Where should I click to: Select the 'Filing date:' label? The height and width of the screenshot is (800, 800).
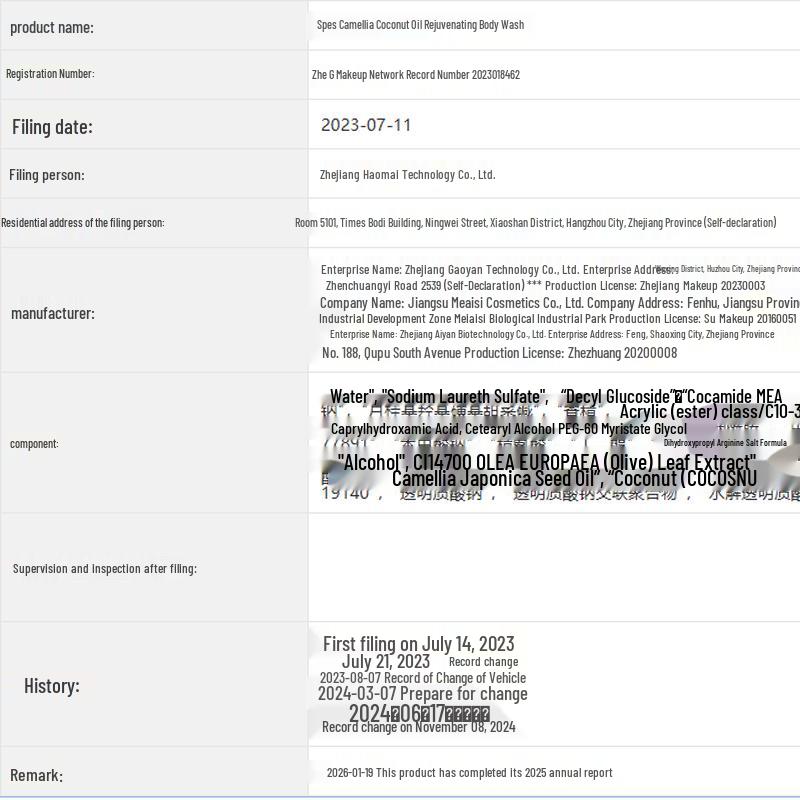coord(53,127)
